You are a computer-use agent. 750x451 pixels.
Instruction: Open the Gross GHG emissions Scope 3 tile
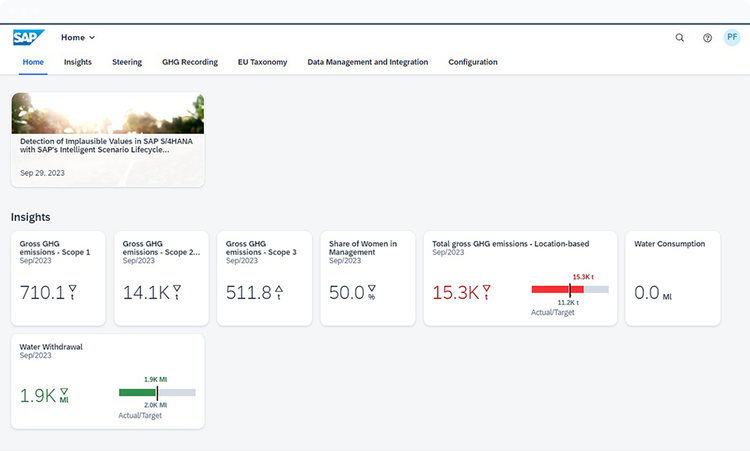pyautogui.click(x=265, y=278)
